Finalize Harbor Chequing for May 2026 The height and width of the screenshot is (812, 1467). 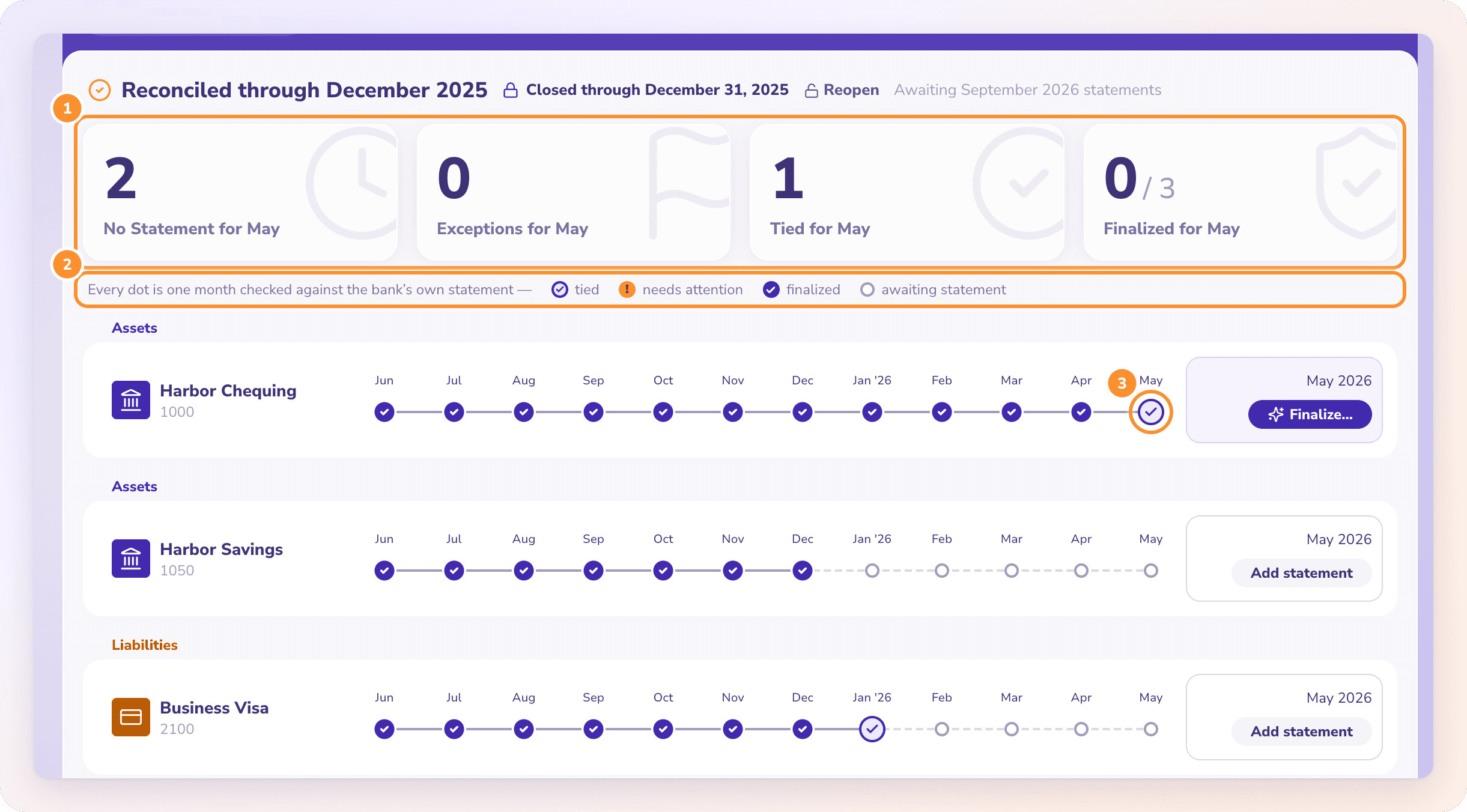1310,414
